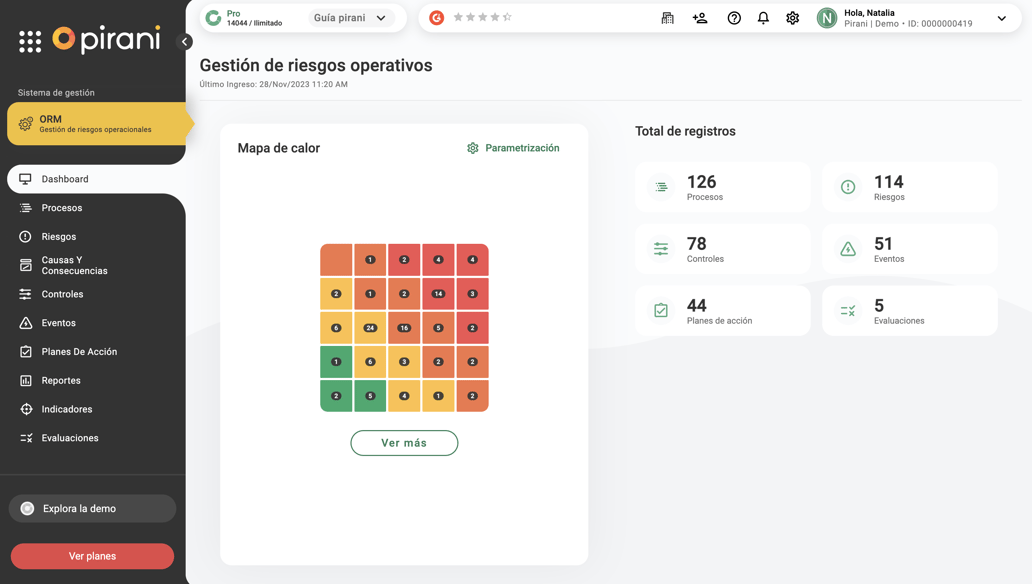Open the Guía pirani dropdown
The height and width of the screenshot is (584, 1032).
[351, 17]
